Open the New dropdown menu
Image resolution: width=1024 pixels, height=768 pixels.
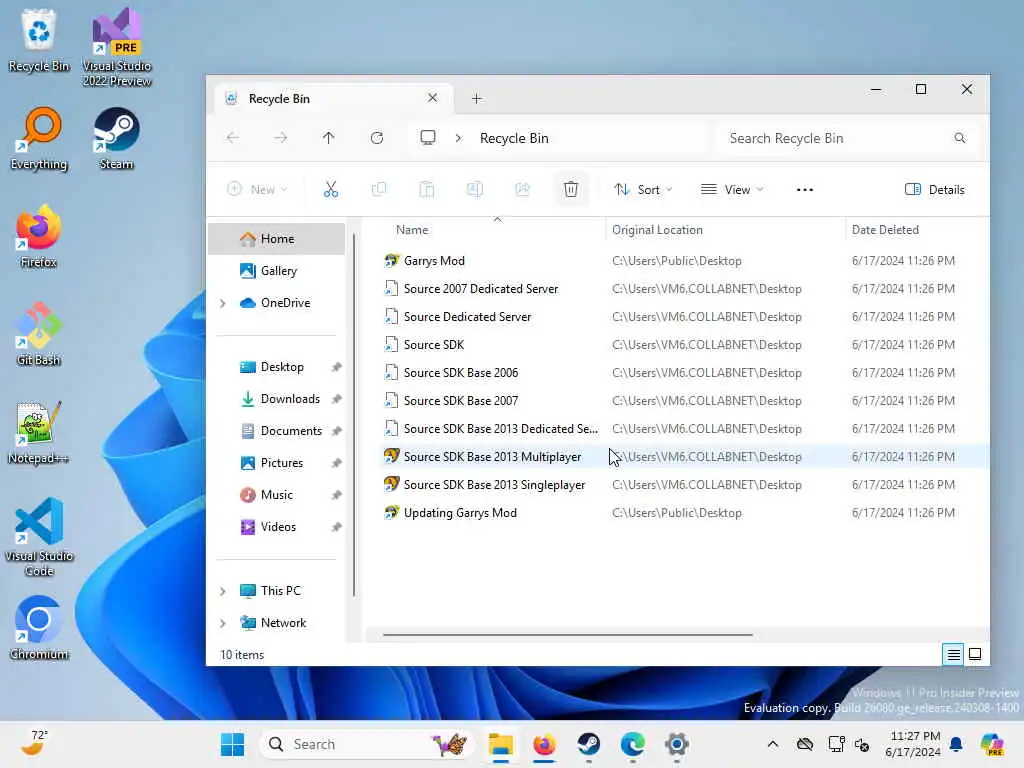click(257, 189)
